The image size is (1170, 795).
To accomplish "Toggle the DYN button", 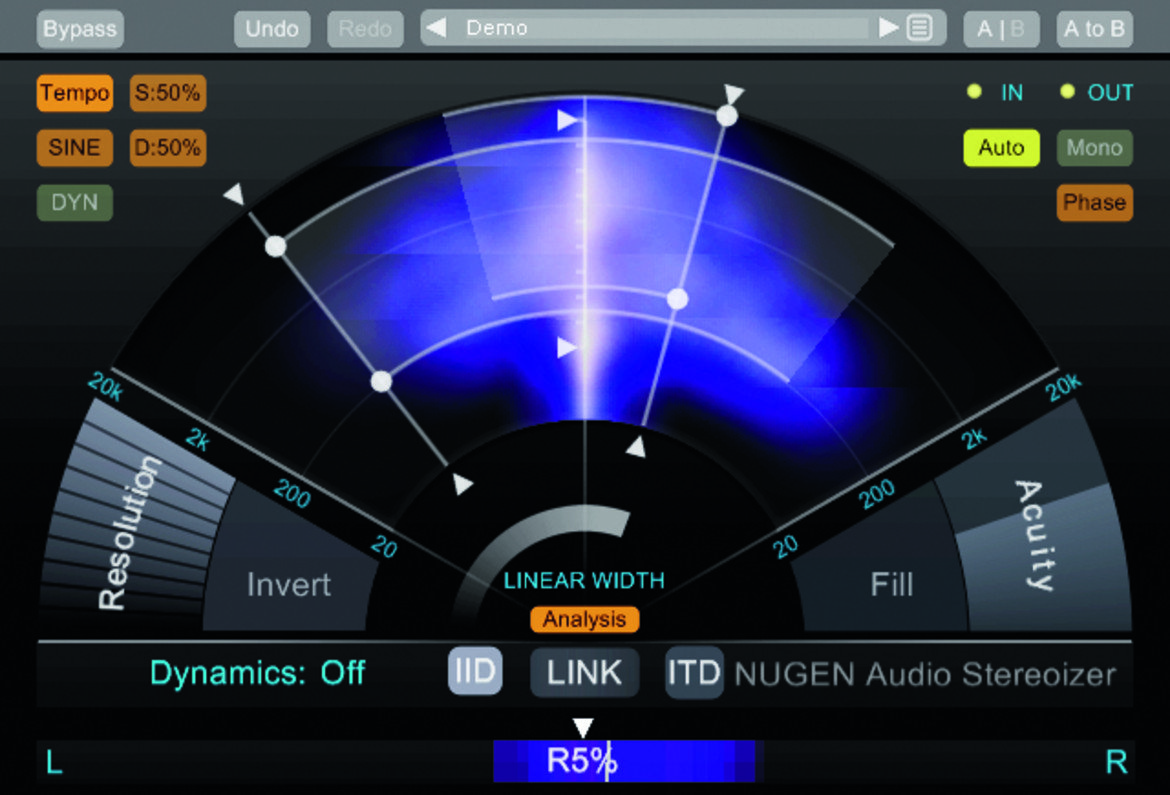I will (75, 202).
